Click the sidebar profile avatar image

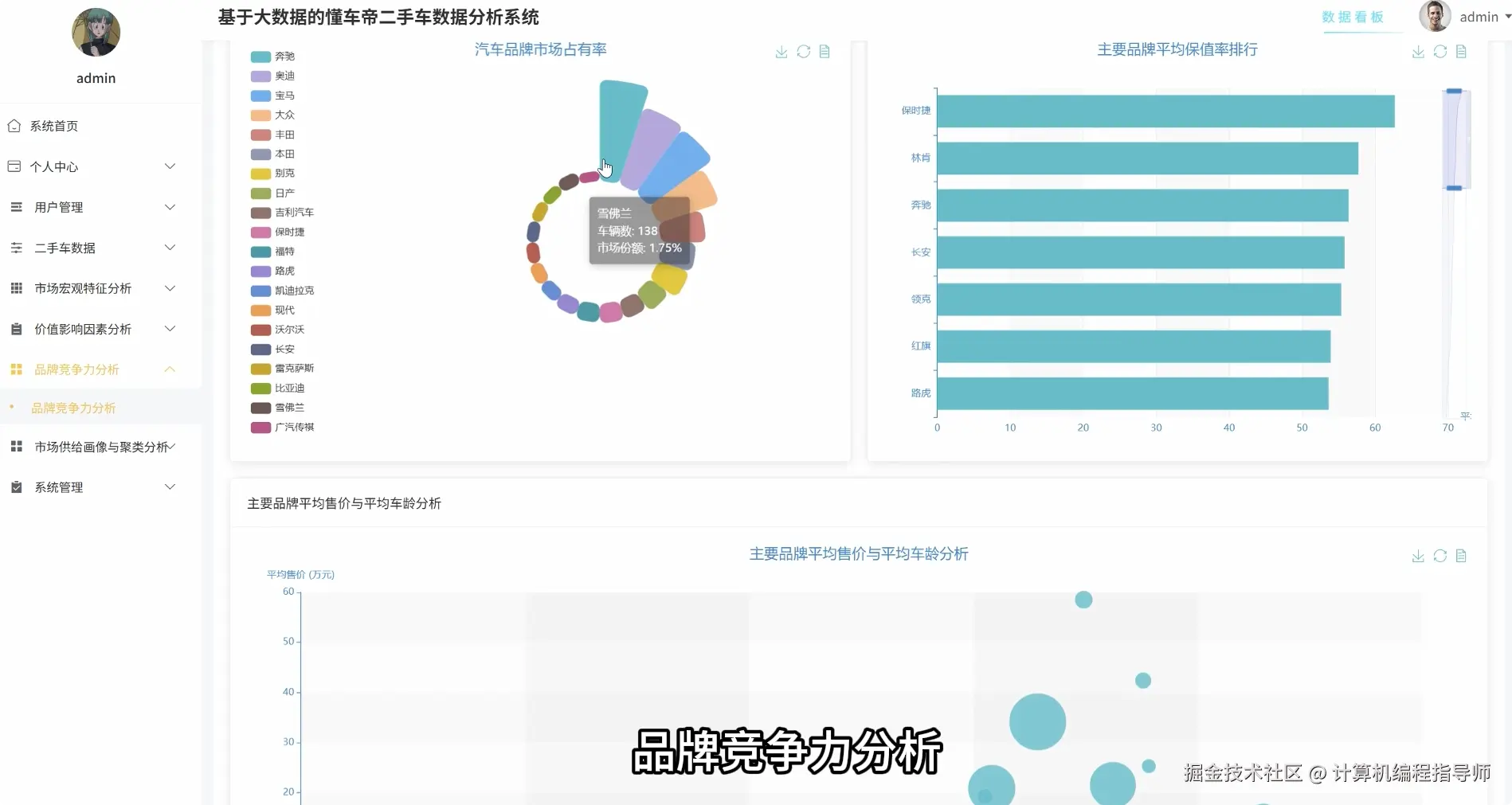point(96,33)
